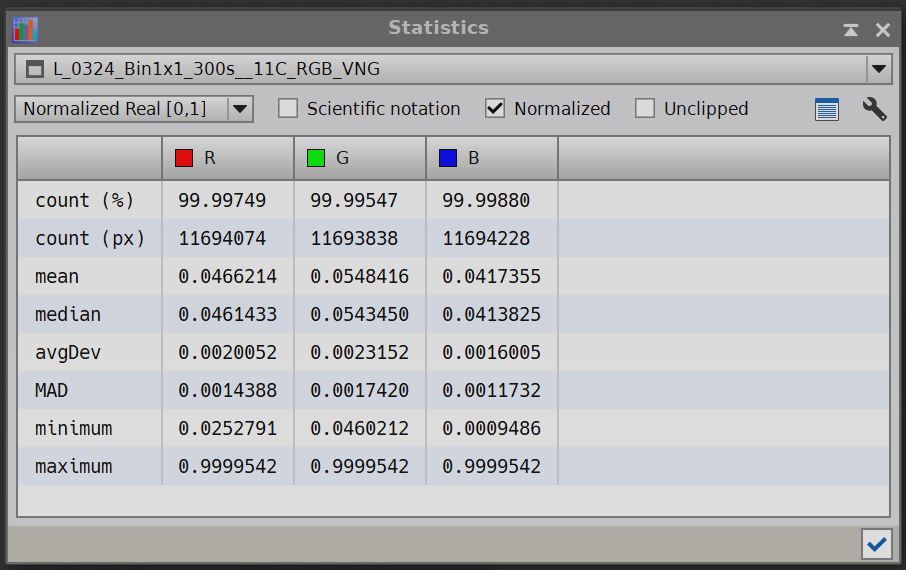This screenshot has width=906, height=570.
Task: Click R minimum value 0.0252791
Action: tap(228, 428)
